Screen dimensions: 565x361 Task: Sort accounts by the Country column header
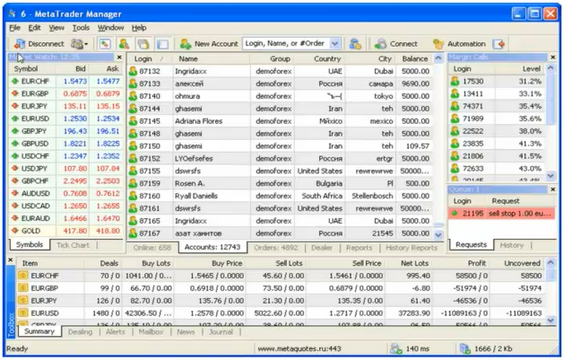[x=319, y=59]
